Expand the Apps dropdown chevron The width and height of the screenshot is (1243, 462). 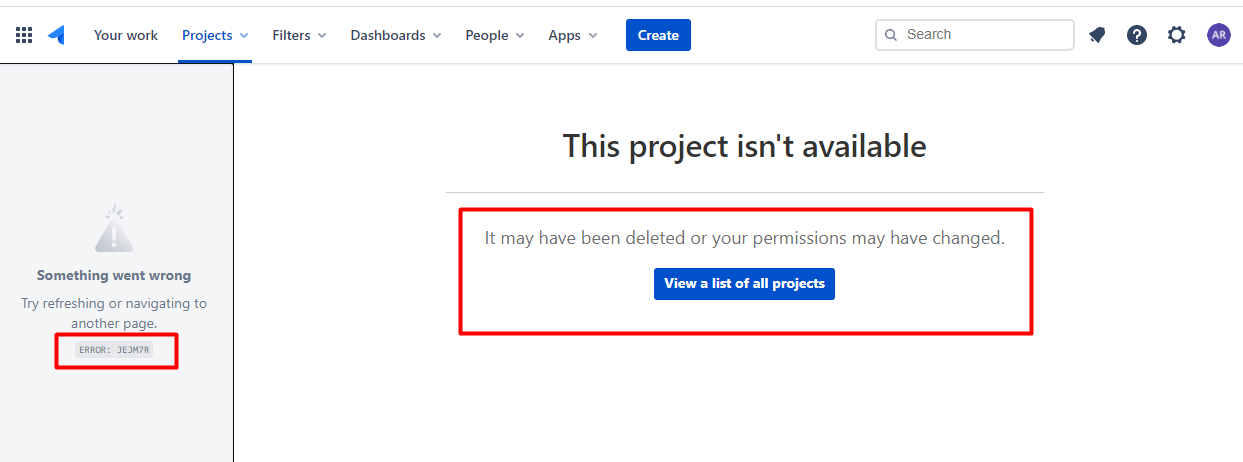592,35
